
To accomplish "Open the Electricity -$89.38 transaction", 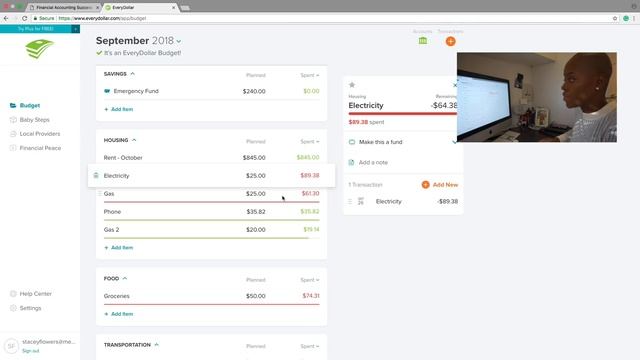I will [x=403, y=202].
